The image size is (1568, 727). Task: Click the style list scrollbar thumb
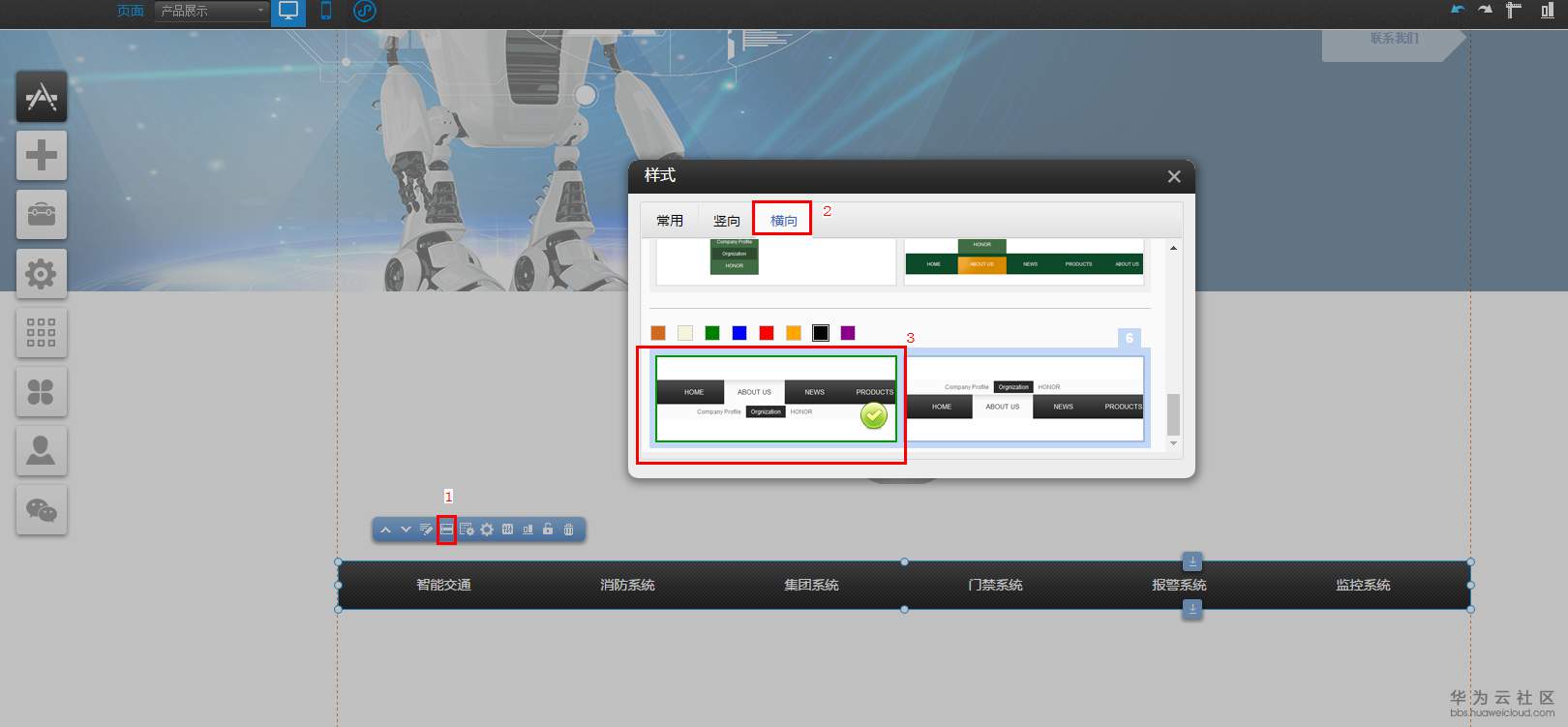click(1173, 415)
